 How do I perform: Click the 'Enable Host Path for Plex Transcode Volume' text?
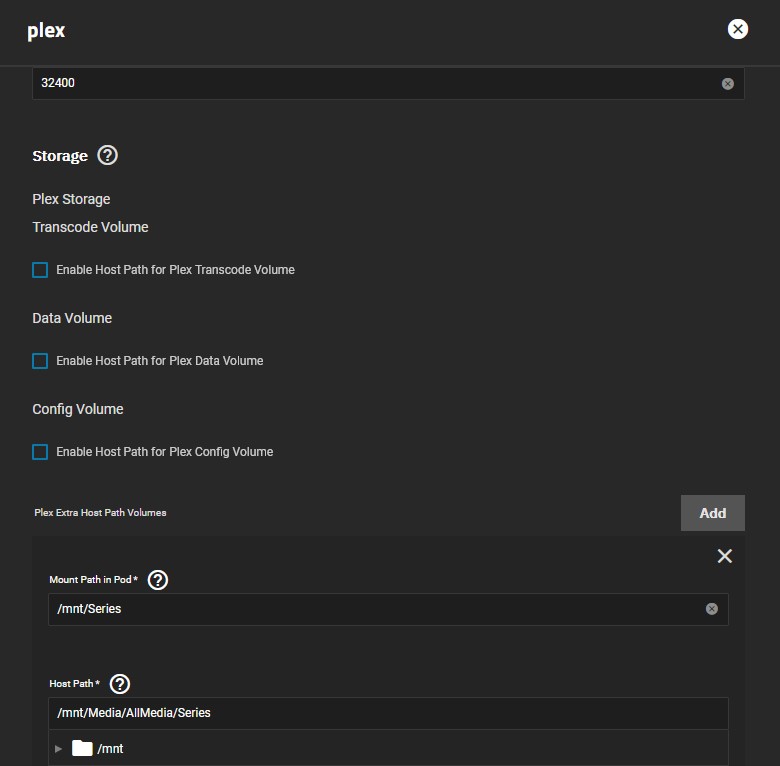point(175,270)
